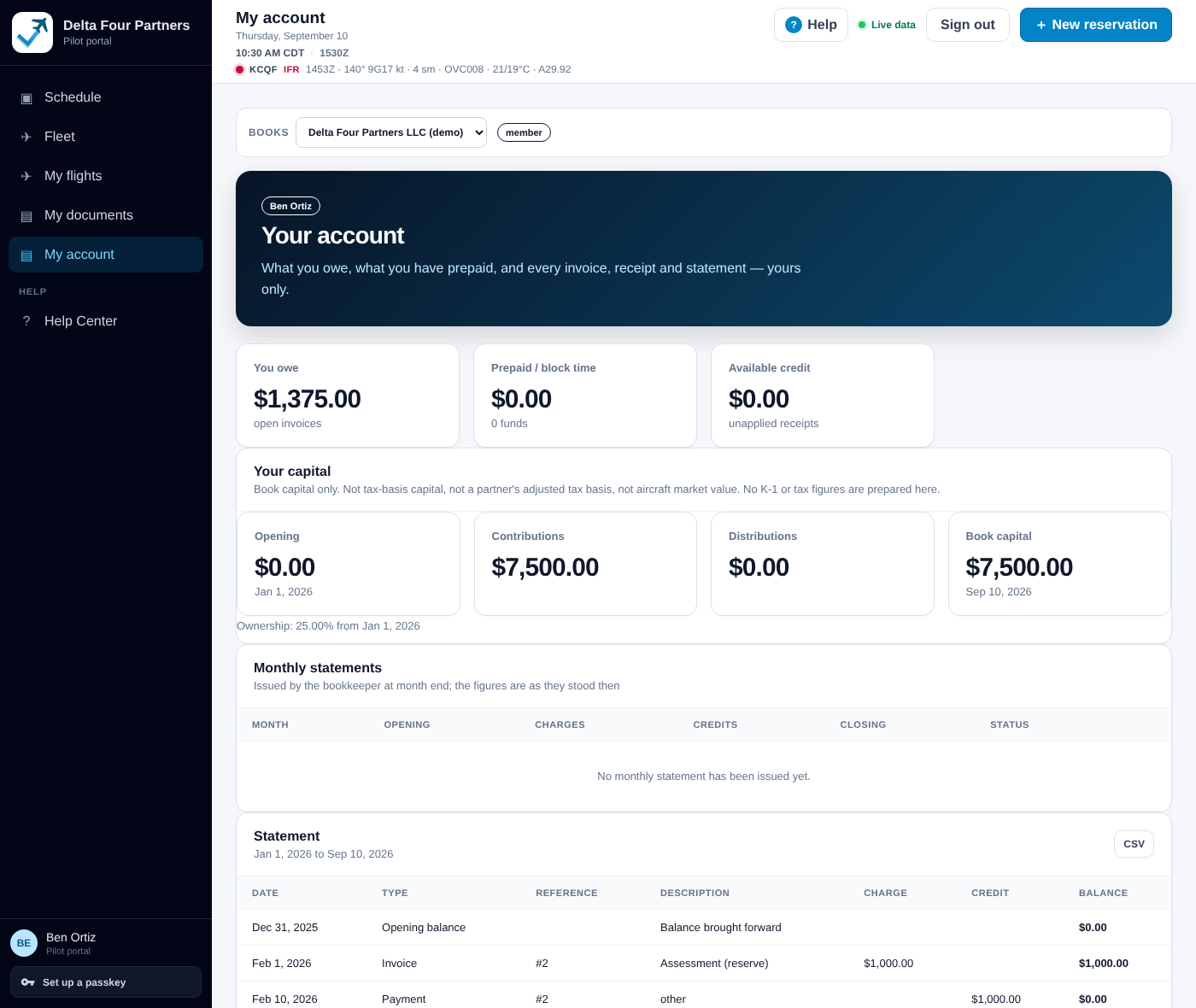1196x1008 pixels.
Task: Click the Payment type cell
Action: coord(403,999)
